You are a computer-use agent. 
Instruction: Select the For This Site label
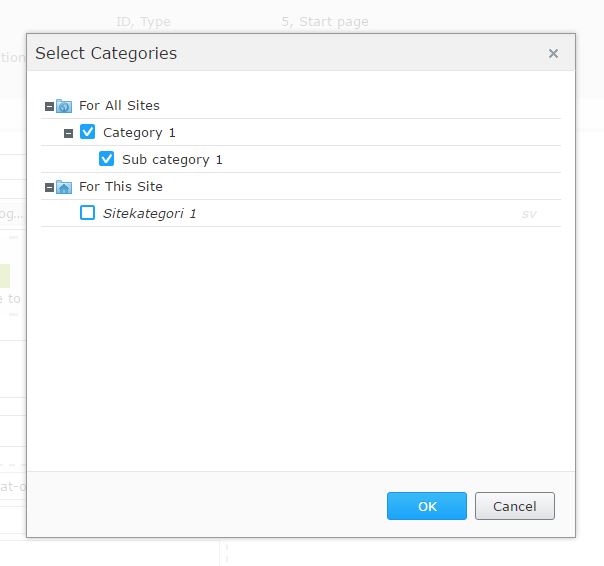pos(121,186)
